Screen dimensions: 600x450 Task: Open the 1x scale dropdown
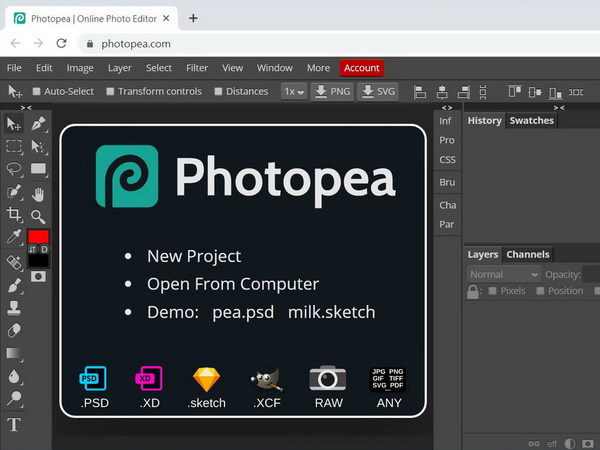(293, 91)
